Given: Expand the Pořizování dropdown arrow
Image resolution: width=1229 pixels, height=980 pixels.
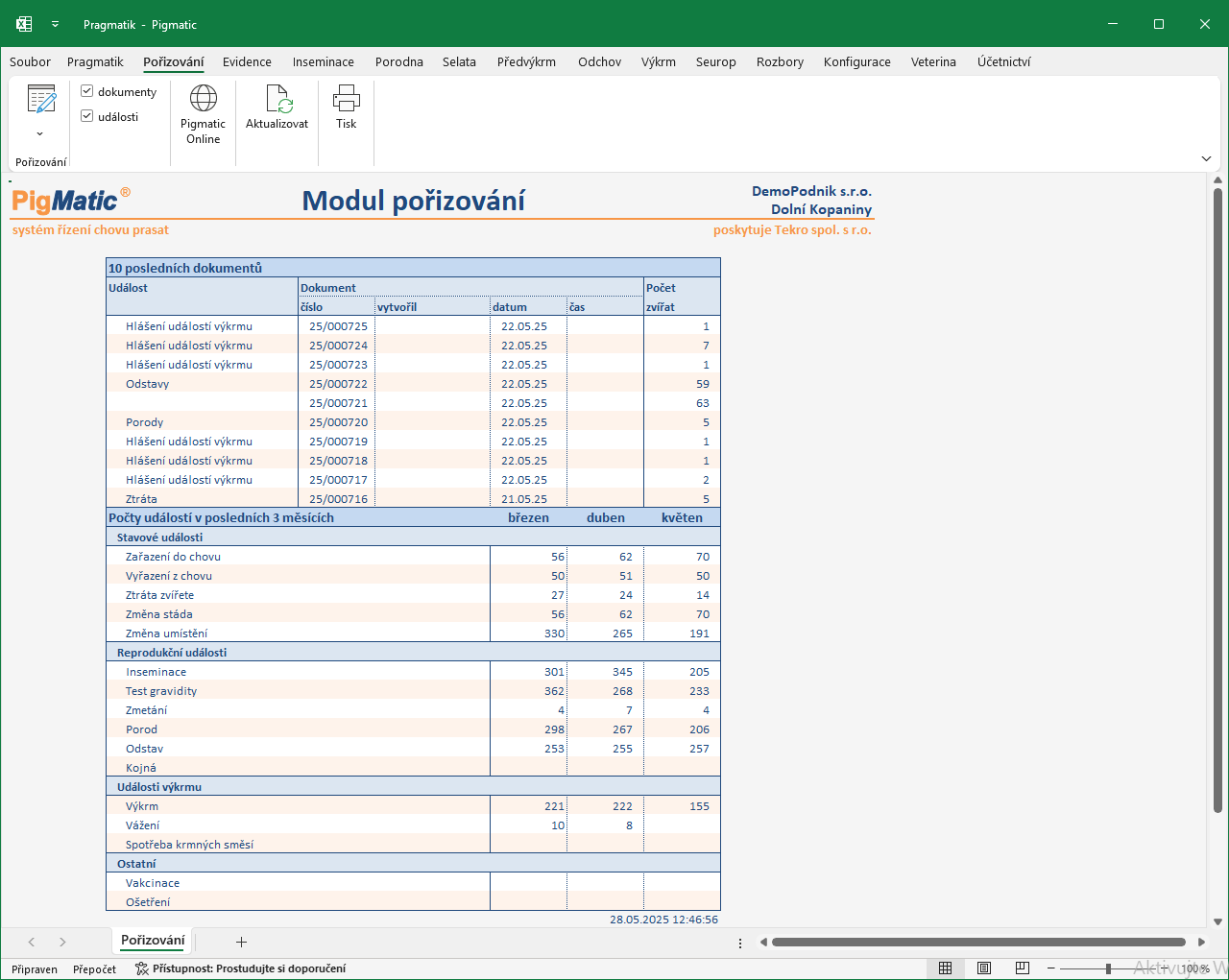Looking at the screenshot, I should click(x=40, y=133).
